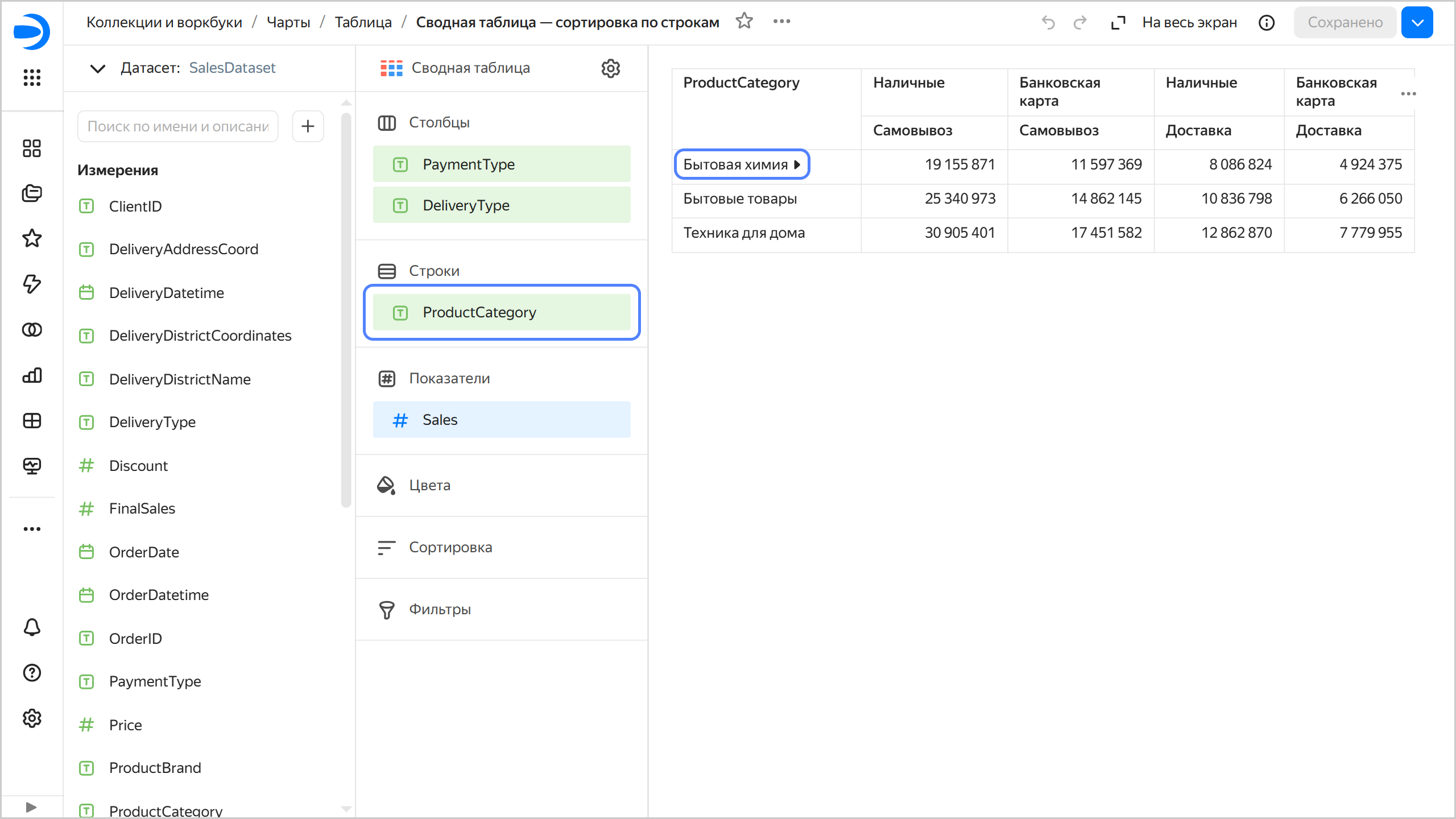
Task: Add chart to favorites with star icon
Action: 744,22
